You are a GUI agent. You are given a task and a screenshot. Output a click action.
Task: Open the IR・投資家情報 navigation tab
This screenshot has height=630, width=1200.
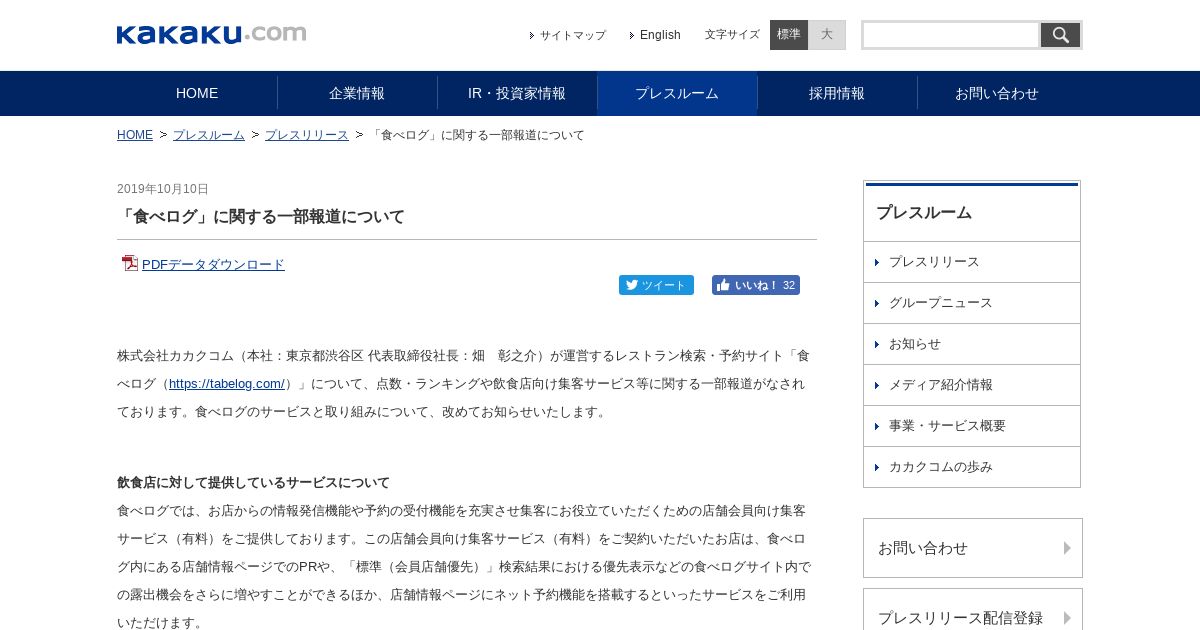517,93
